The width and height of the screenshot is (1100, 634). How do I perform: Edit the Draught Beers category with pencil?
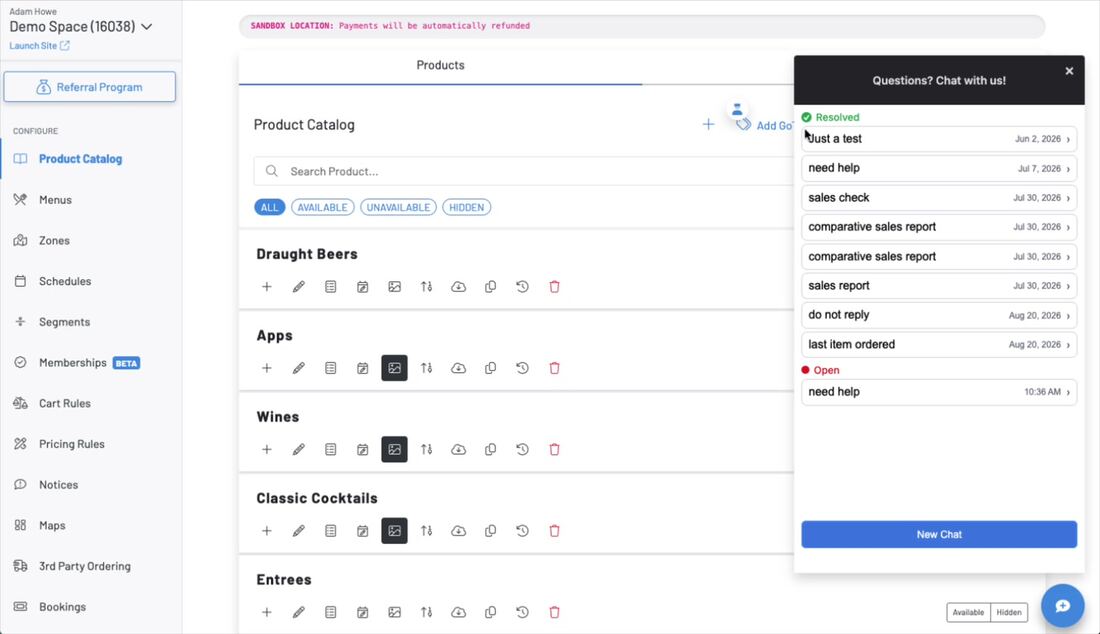299,286
